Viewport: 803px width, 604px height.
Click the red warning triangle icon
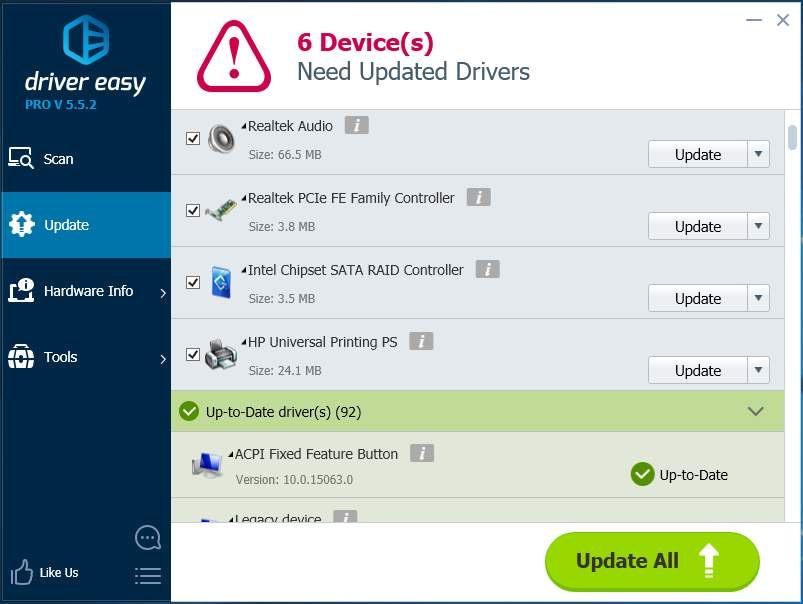tap(234, 57)
